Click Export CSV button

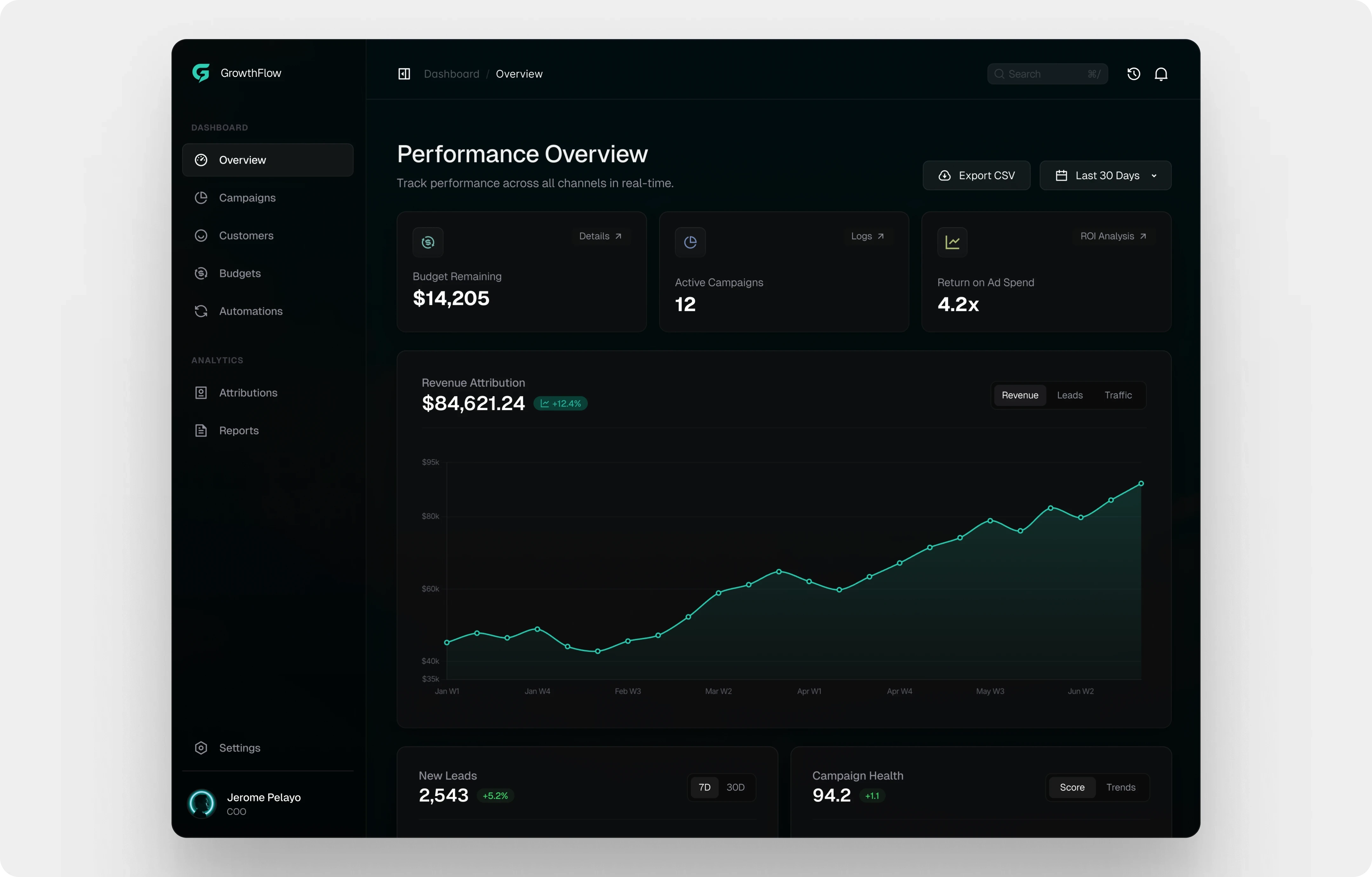(x=976, y=176)
